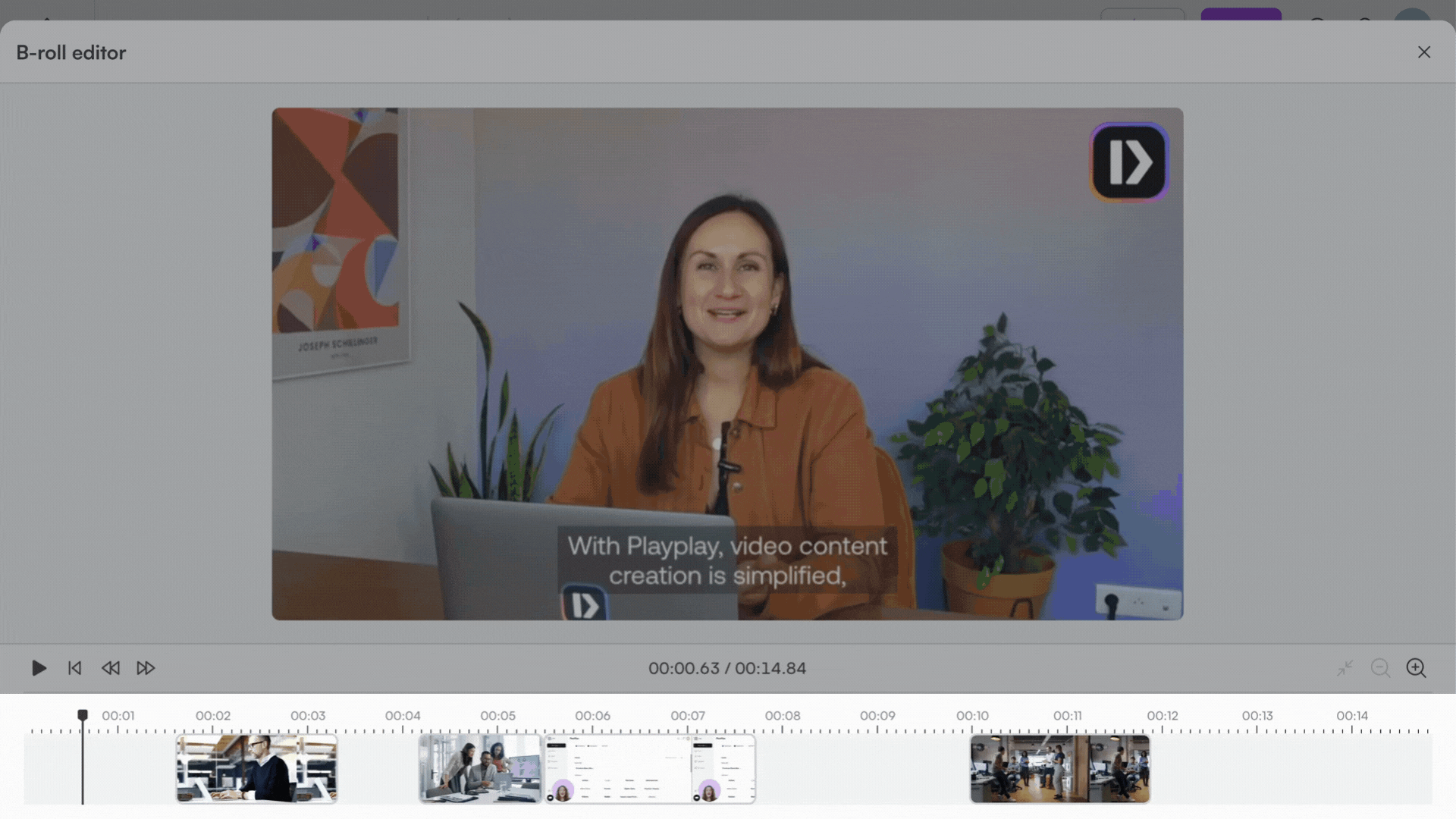Close the B-roll editor dialog

click(x=1423, y=52)
